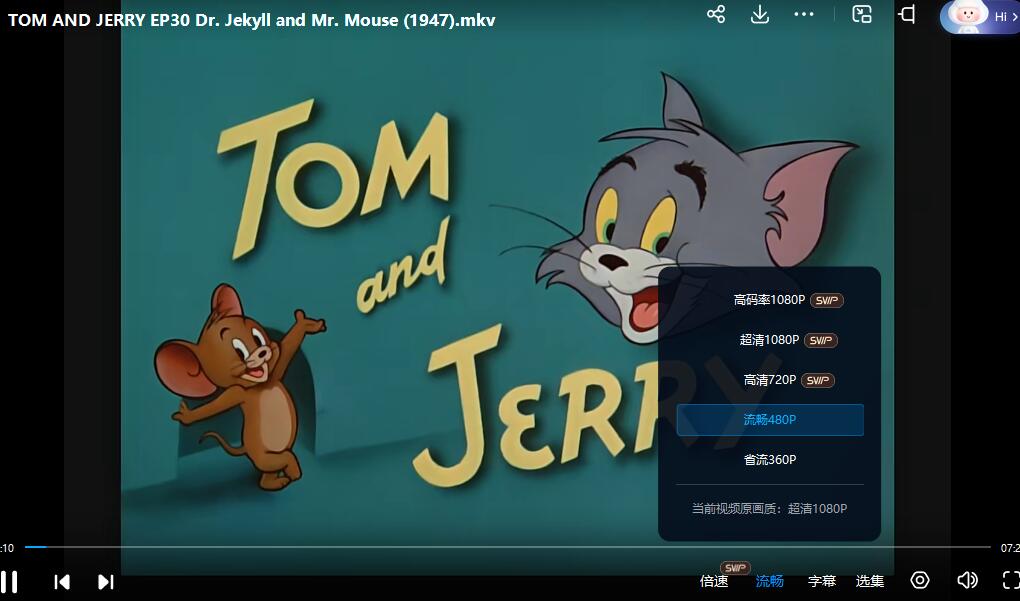Mute the volume speaker icon

967,580
